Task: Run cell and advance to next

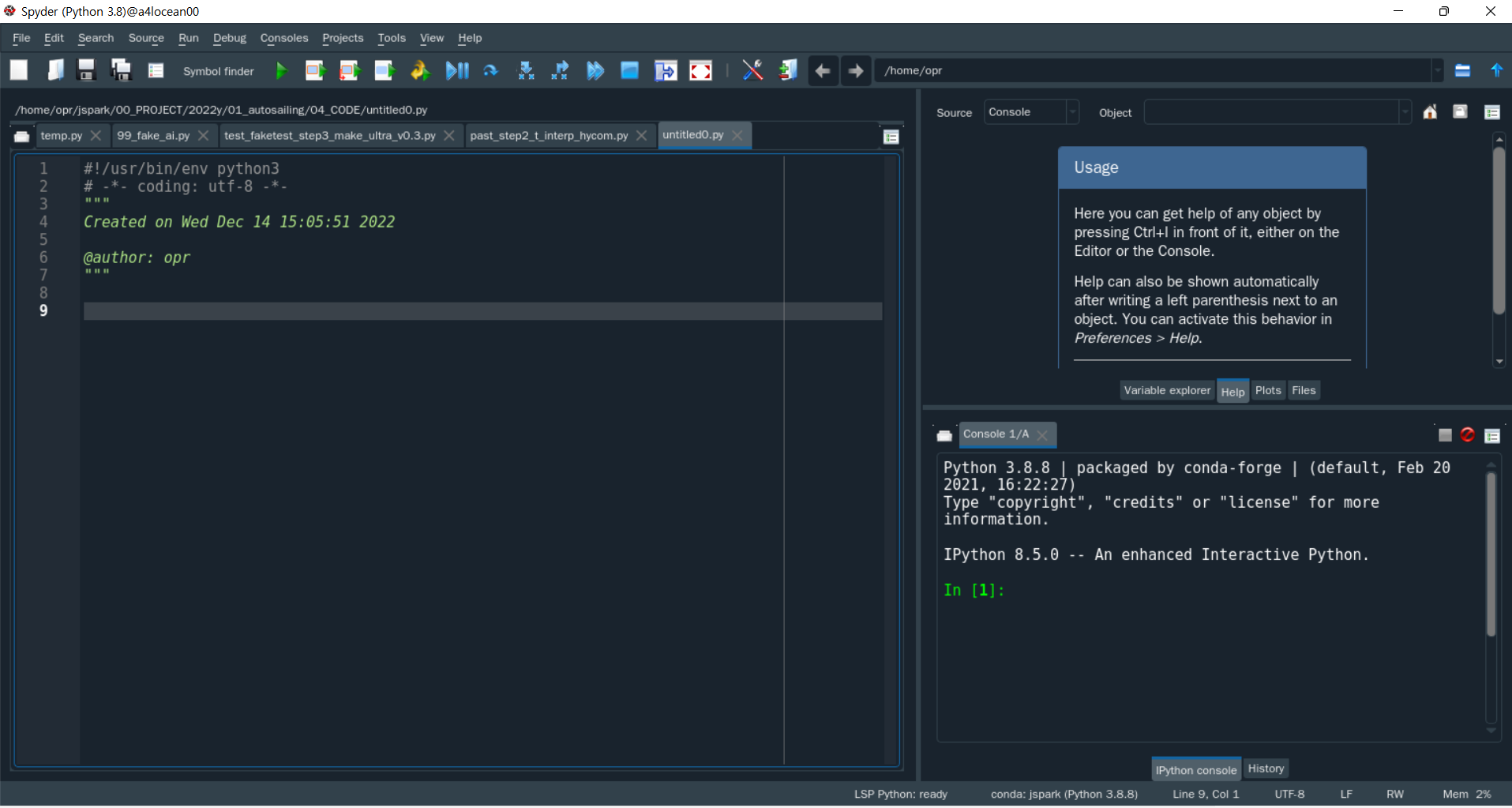Action: (350, 71)
